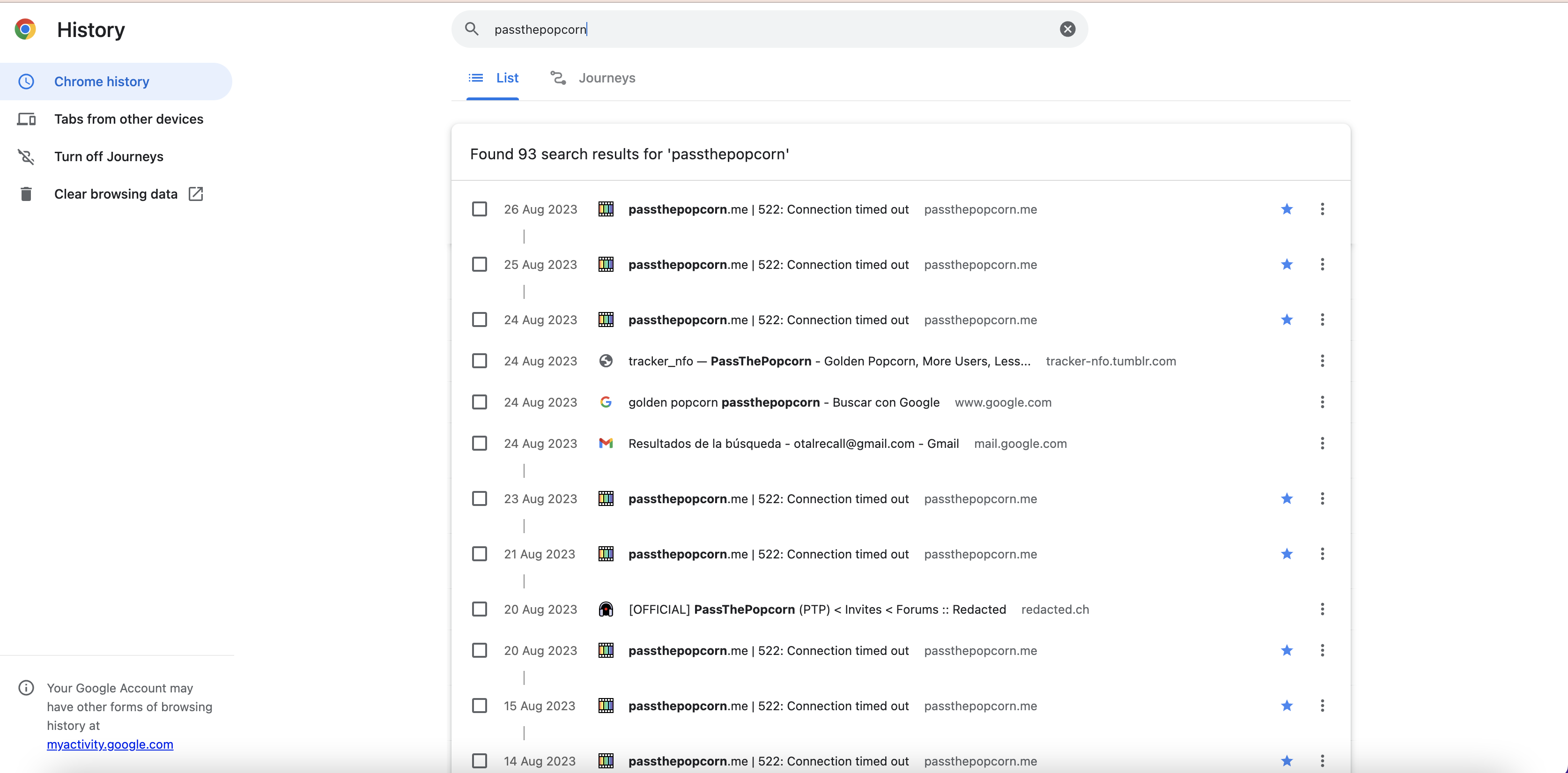
Task: Clear the history search field
Action: coord(1067,29)
